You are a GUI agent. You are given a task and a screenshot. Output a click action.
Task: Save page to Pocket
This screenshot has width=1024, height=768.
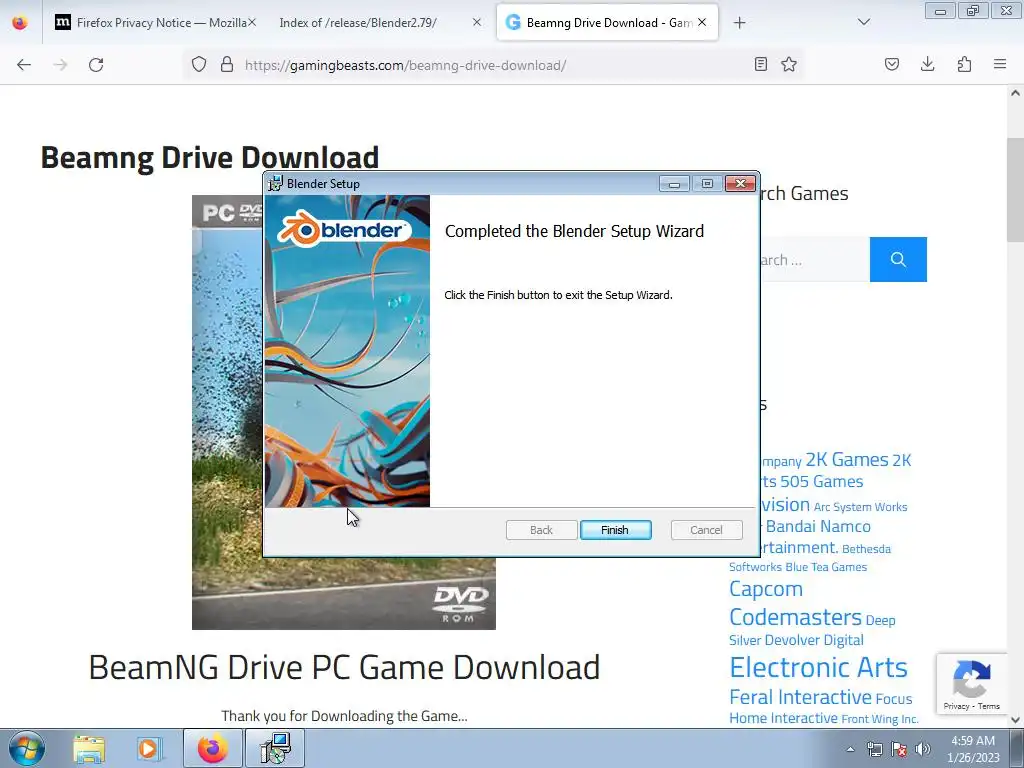pyautogui.click(x=891, y=64)
